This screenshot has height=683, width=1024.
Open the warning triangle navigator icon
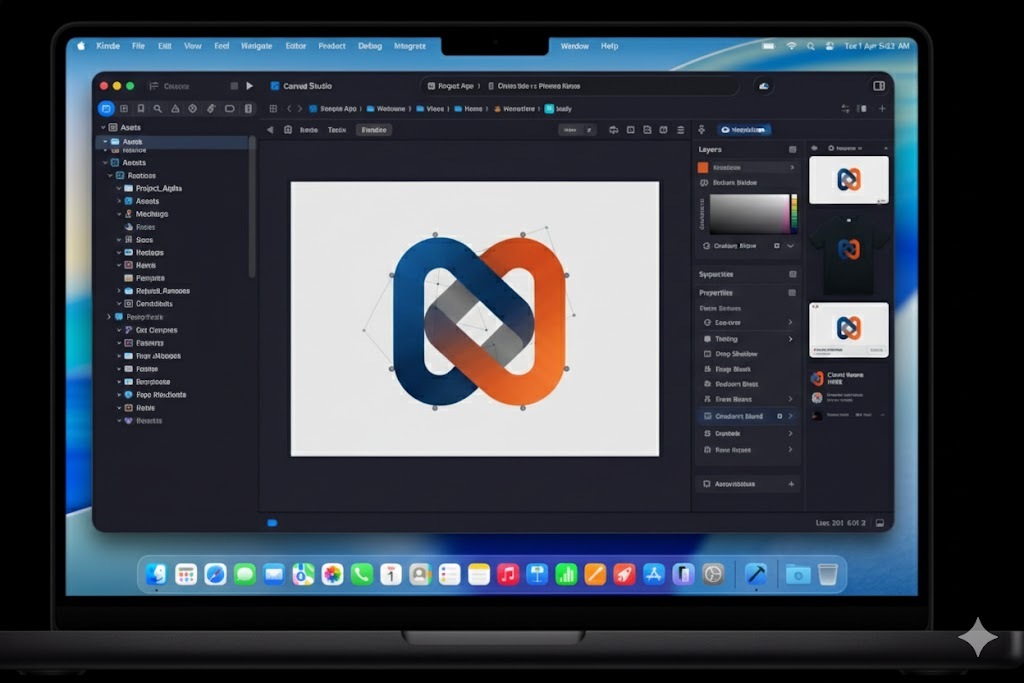point(175,108)
